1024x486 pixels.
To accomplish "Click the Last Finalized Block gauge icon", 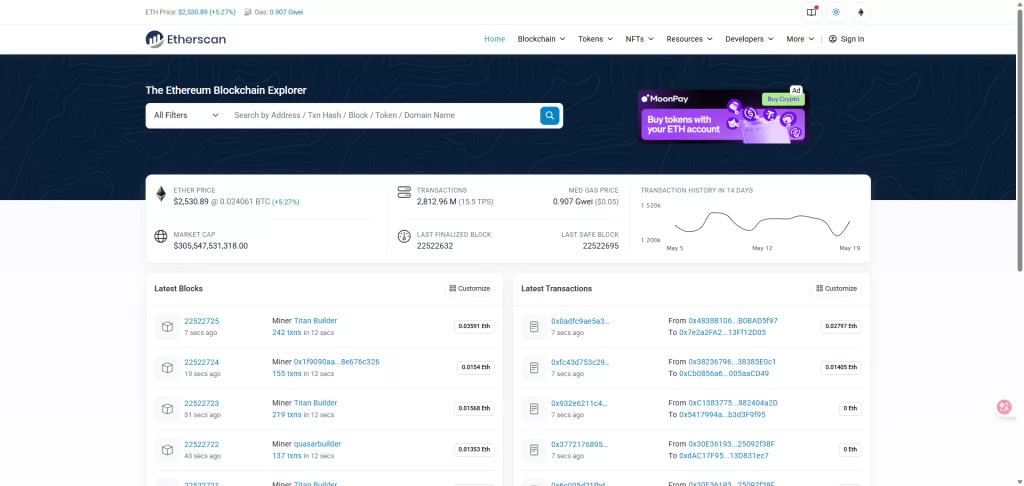I will point(404,236).
